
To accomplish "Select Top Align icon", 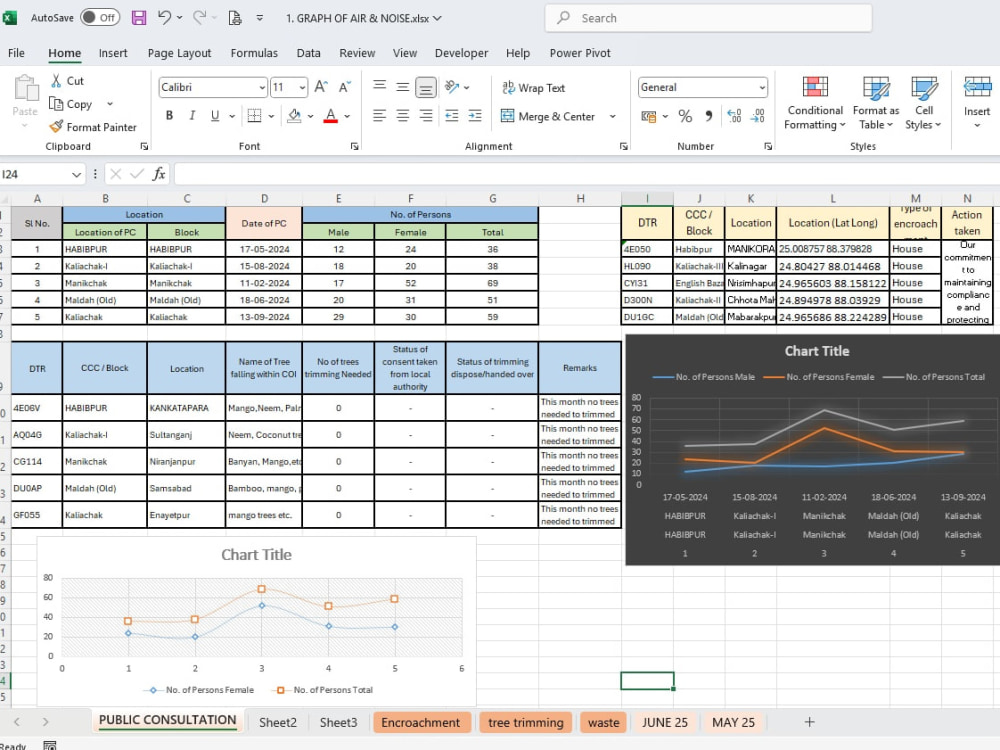I will [379, 87].
